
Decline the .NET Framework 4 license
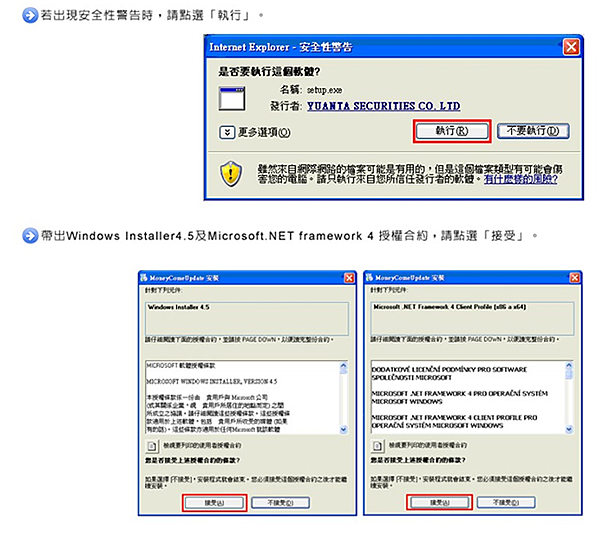tap(506, 502)
